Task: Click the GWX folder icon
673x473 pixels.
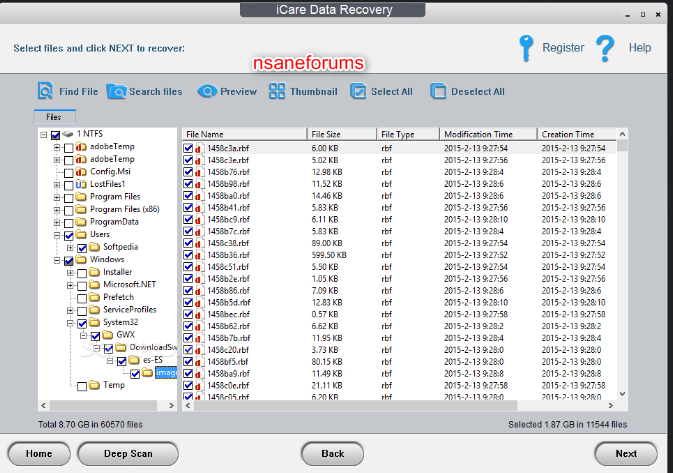Action: pos(107,335)
